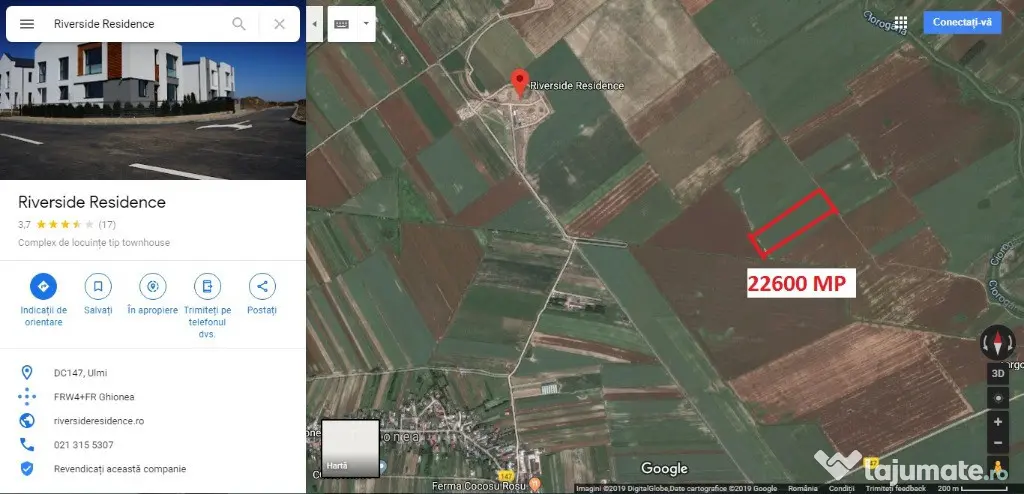
Task: Collapse the side panel arrow
Action: pos(315,24)
